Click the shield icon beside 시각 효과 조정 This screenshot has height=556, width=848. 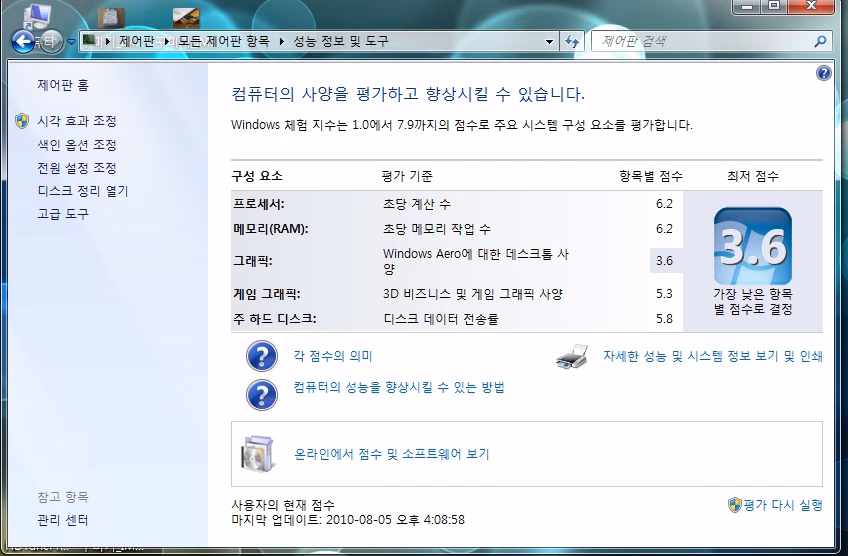pyautogui.click(x=22, y=121)
